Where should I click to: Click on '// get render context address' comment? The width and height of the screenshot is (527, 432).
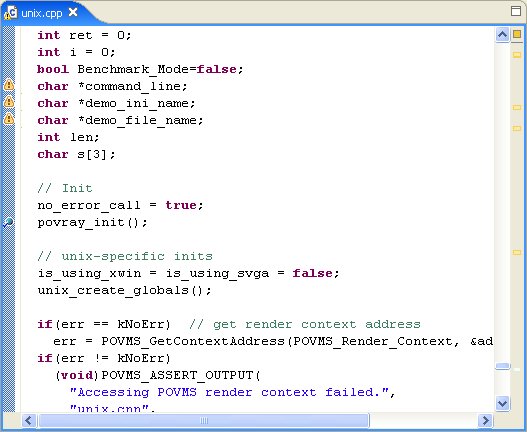coord(305,324)
